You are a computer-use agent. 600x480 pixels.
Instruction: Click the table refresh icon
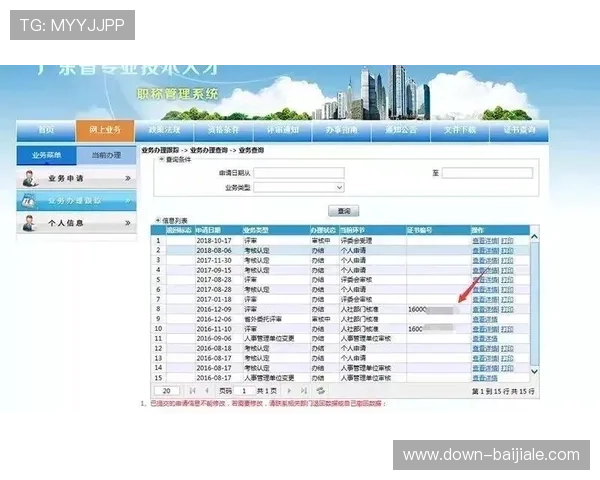click(x=321, y=391)
